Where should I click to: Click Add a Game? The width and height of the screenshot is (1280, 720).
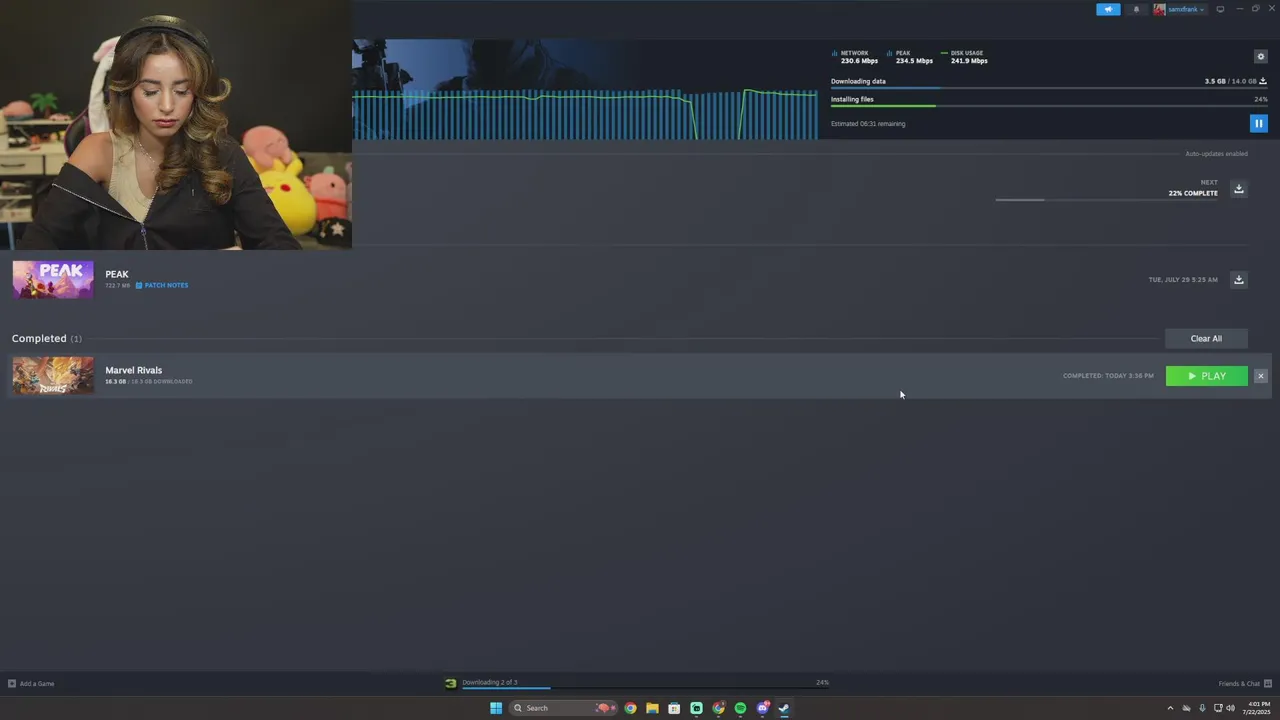(x=31, y=684)
